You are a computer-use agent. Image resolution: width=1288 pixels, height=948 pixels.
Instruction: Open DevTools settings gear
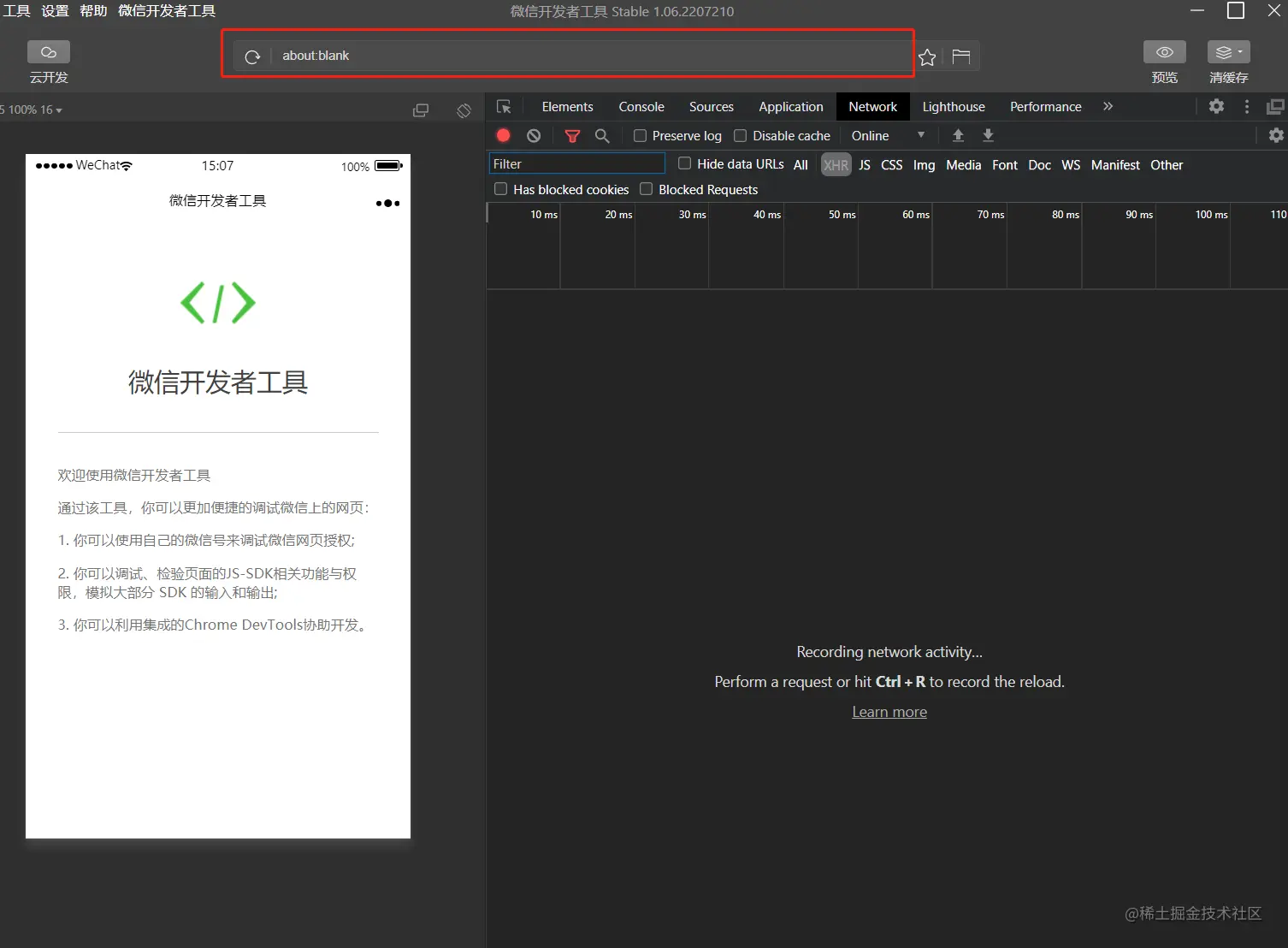coord(1216,106)
